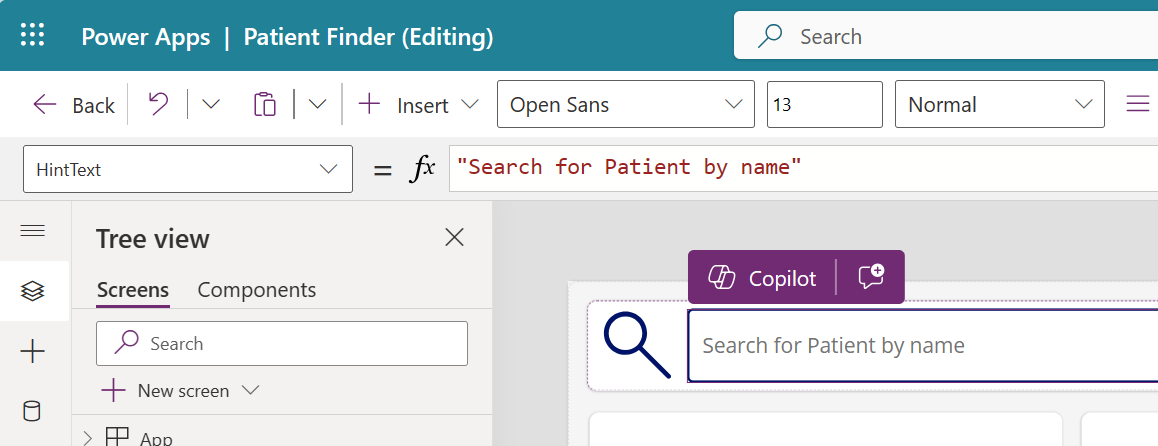Click the Copilot comment feedback icon

click(x=871, y=278)
